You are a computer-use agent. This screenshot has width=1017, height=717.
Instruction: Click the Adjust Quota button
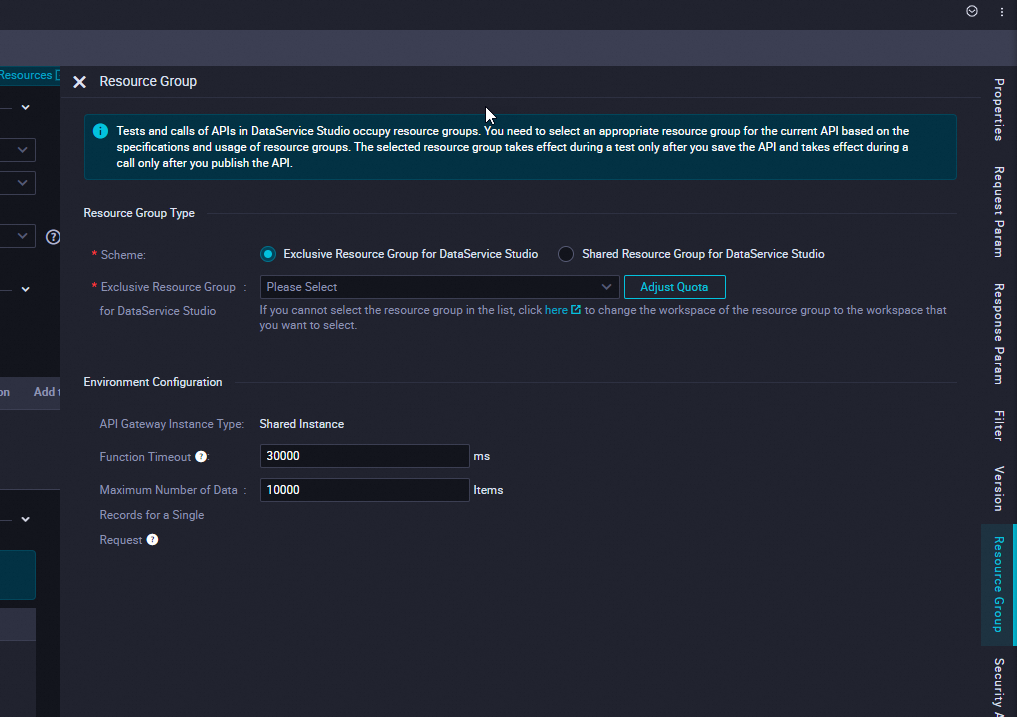coord(674,286)
